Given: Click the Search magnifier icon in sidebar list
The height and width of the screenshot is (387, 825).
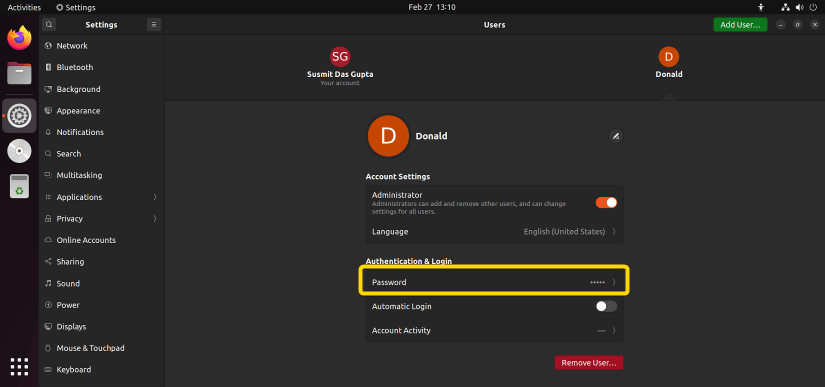Looking at the screenshot, I should coord(48,154).
